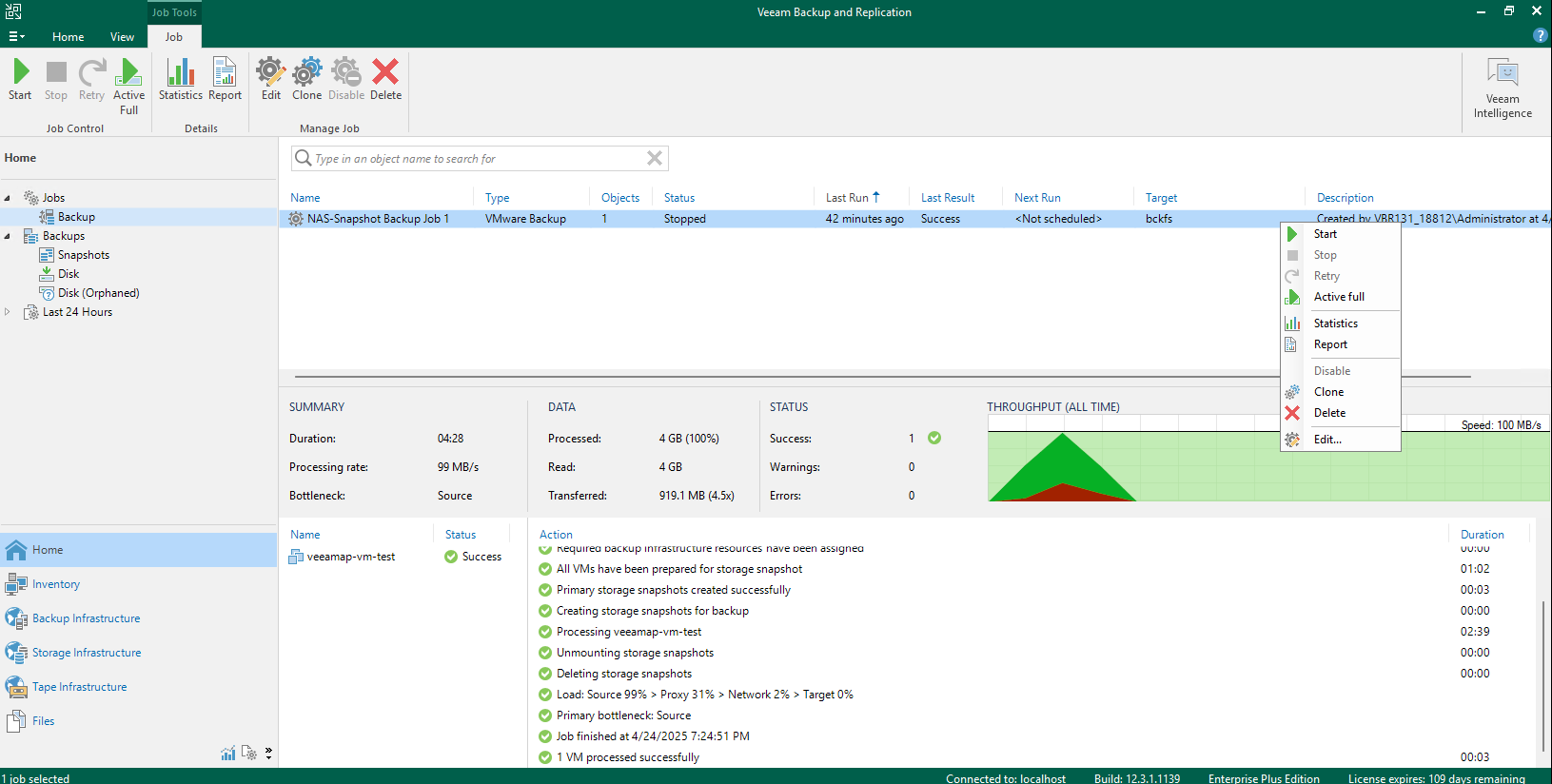Image resolution: width=1552 pixels, height=784 pixels.
Task: Choose Edit... in context menu
Action: [1340, 440]
